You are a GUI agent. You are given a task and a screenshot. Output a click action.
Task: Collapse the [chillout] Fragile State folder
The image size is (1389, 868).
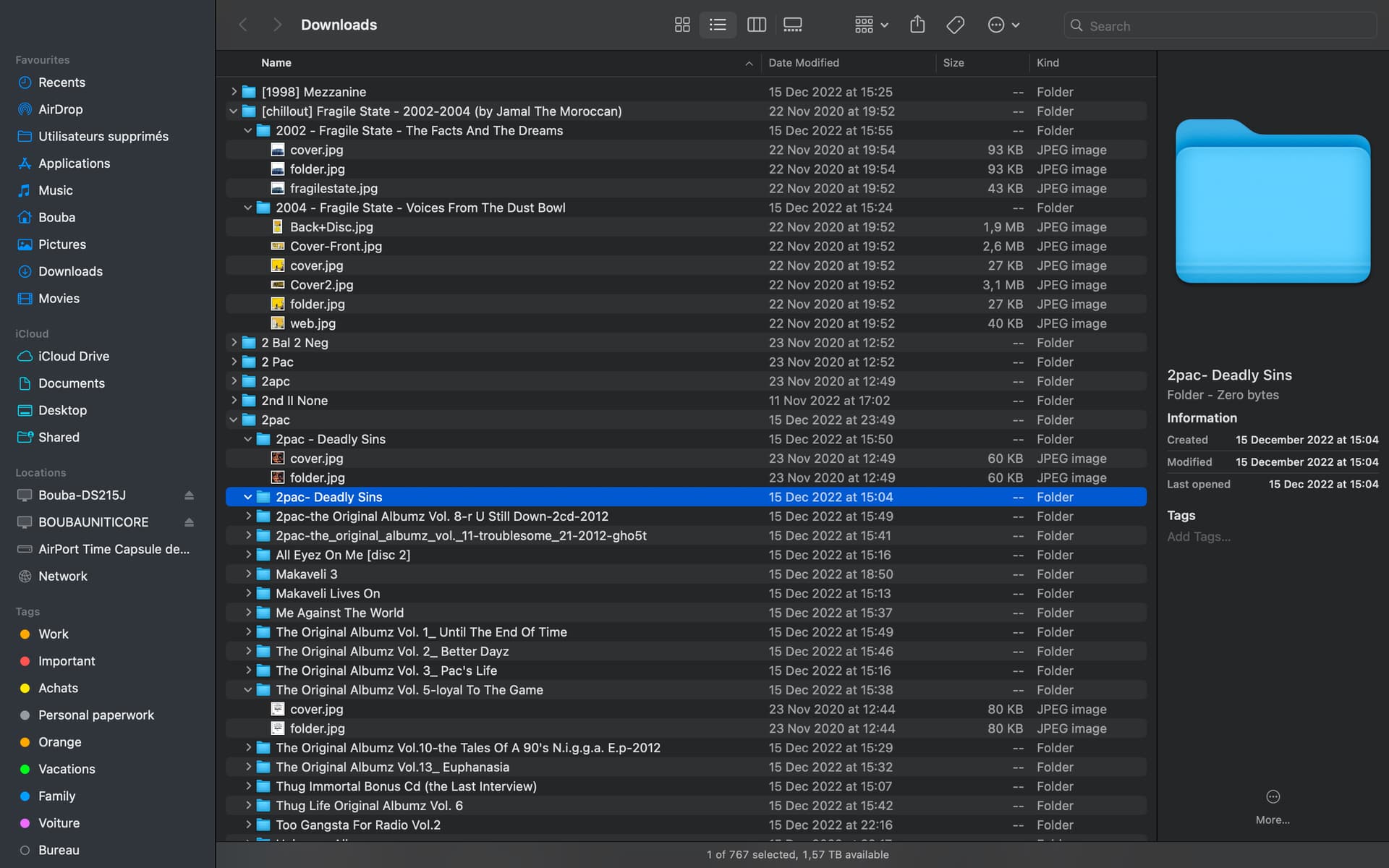click(234, 111)
